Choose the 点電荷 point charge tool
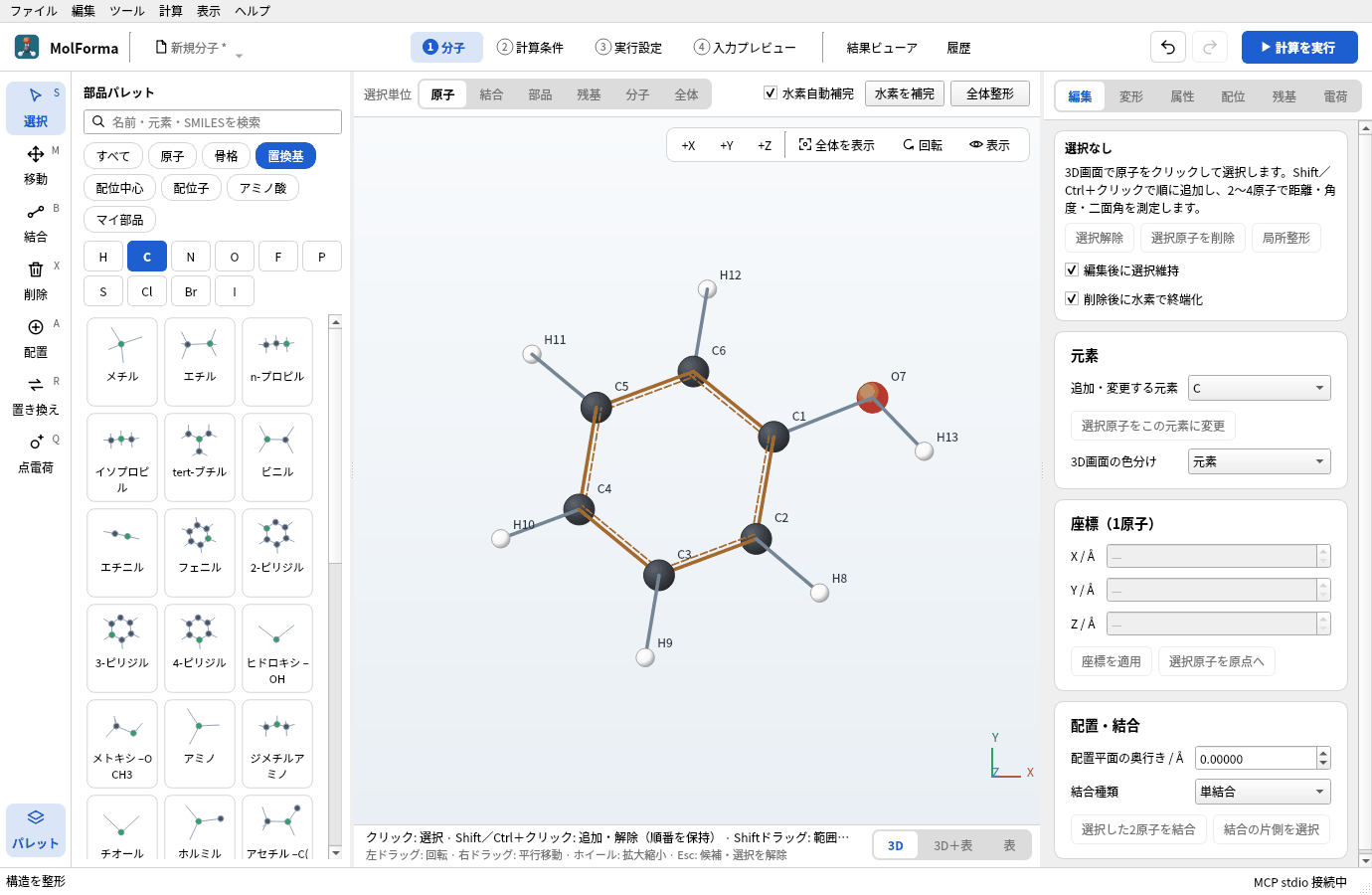Viewport: 1372px width, 895px height. coord(36,453)
